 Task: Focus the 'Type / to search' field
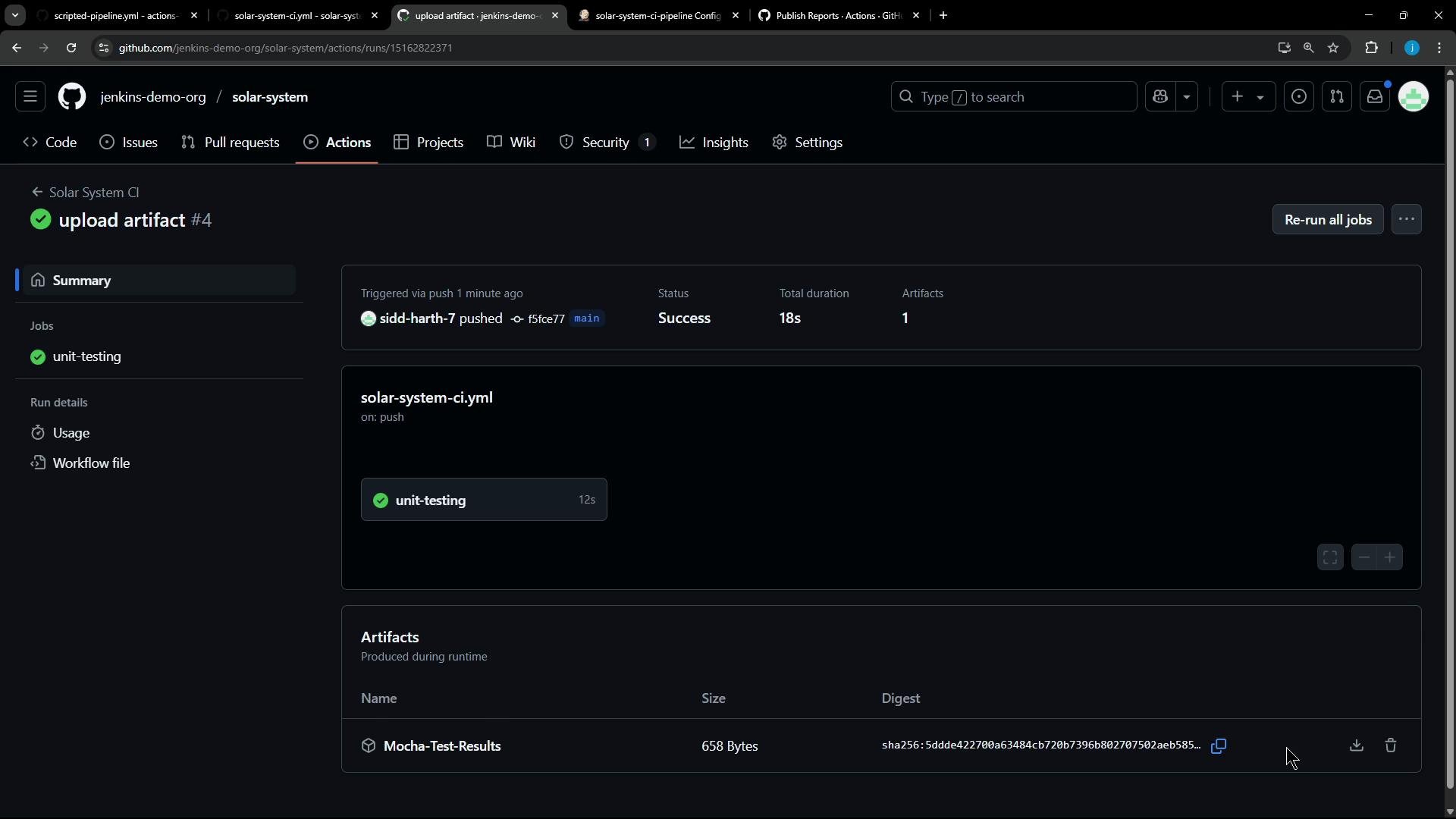[1014, 97]
